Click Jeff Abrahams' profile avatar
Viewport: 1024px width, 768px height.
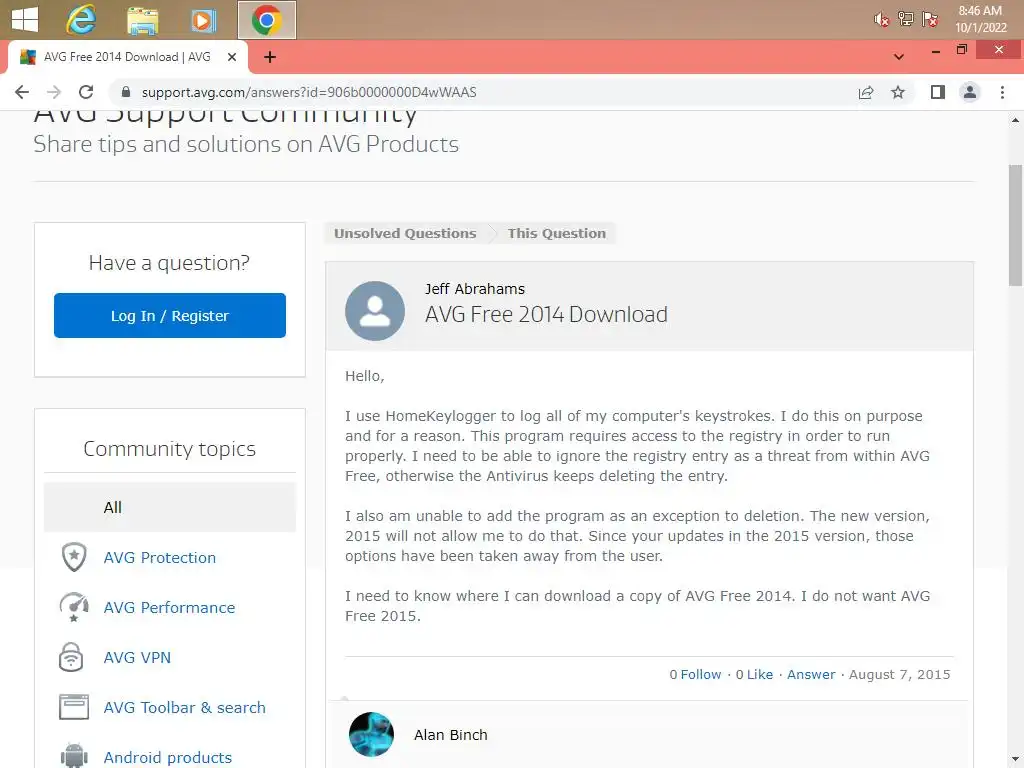(375, 311)
